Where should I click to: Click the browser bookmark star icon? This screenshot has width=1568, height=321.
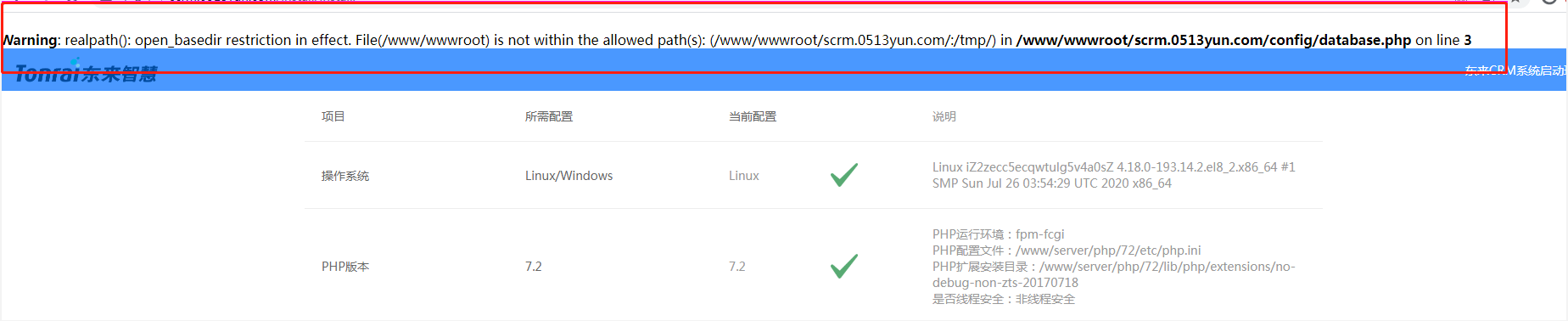pos(1515,2)
